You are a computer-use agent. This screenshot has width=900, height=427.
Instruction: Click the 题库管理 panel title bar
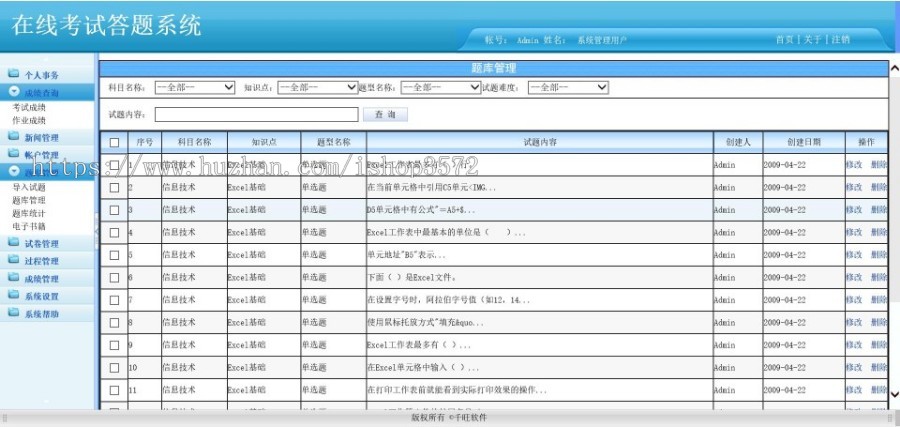click(494, 68)
